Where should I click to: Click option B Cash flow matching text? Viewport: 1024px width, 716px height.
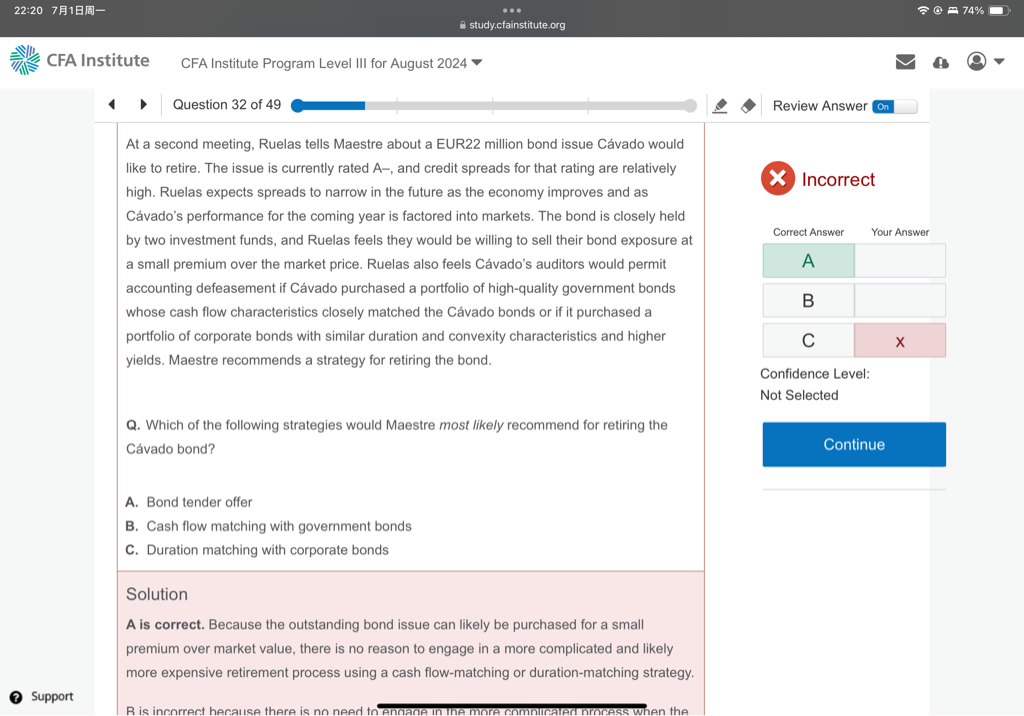(279, 526)
